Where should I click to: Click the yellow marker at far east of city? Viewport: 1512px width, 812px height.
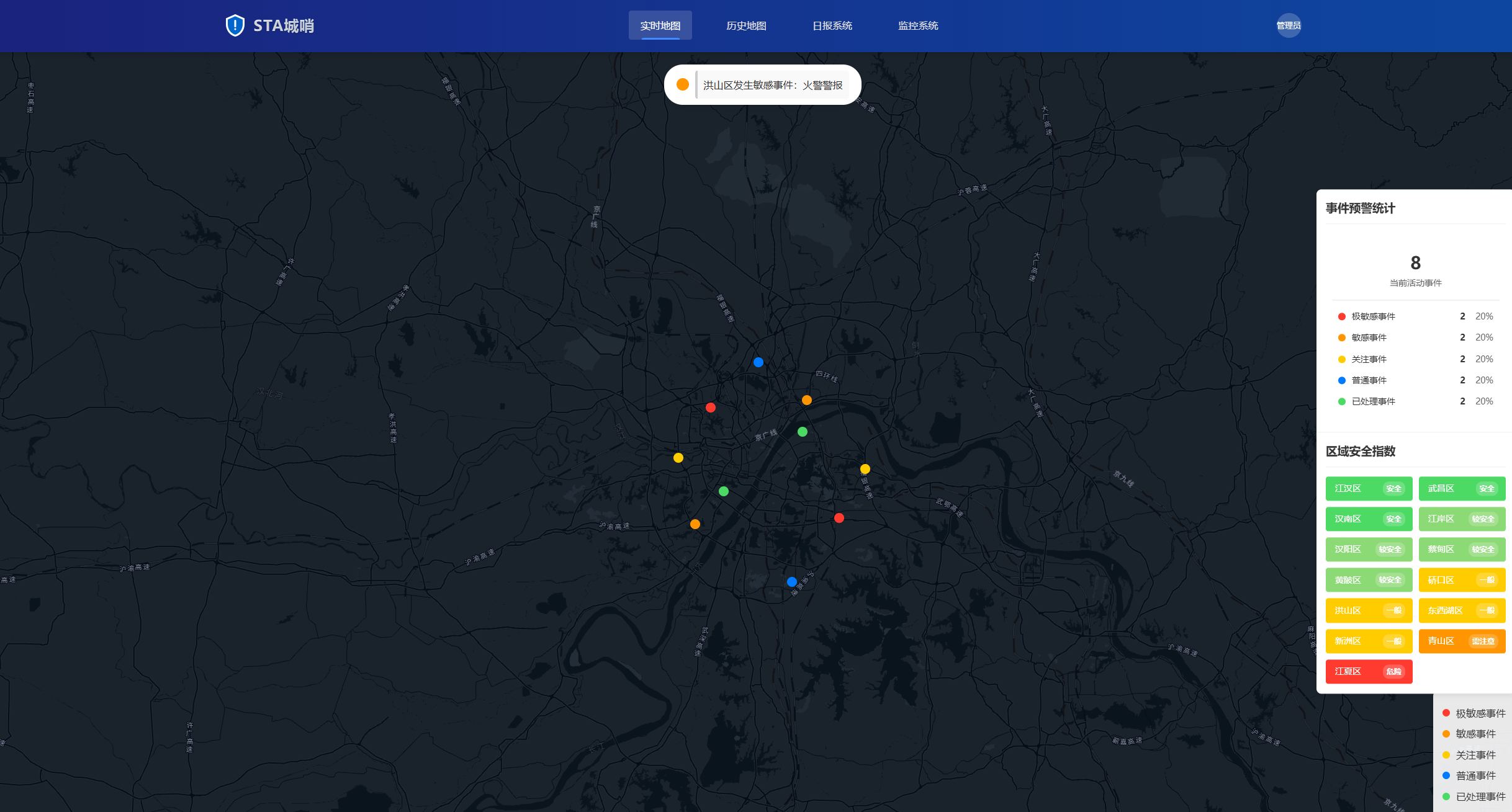pos(865,469)
